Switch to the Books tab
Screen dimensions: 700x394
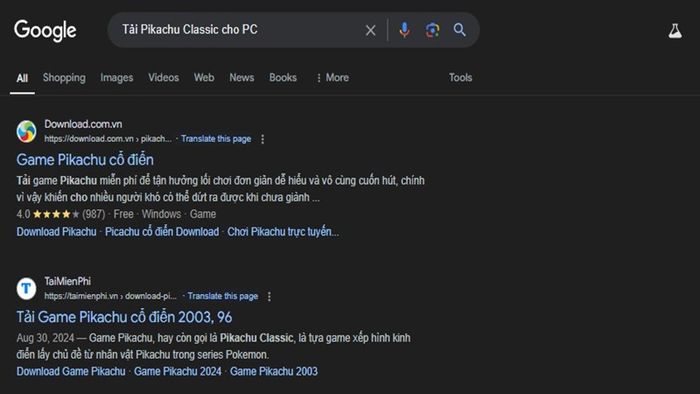click(283, 78)
